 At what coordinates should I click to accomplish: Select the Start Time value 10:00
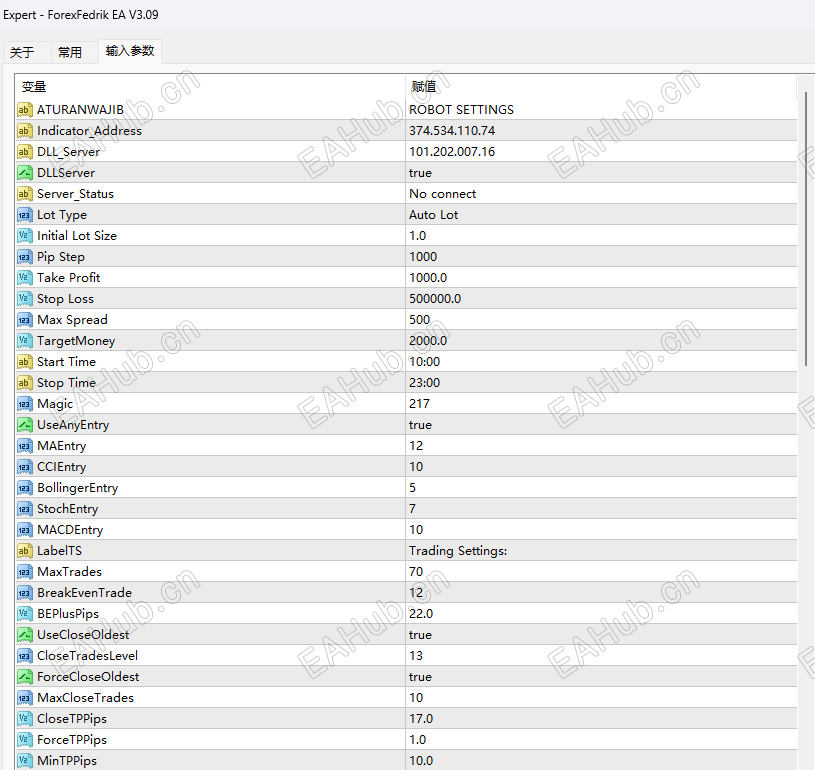601,362
